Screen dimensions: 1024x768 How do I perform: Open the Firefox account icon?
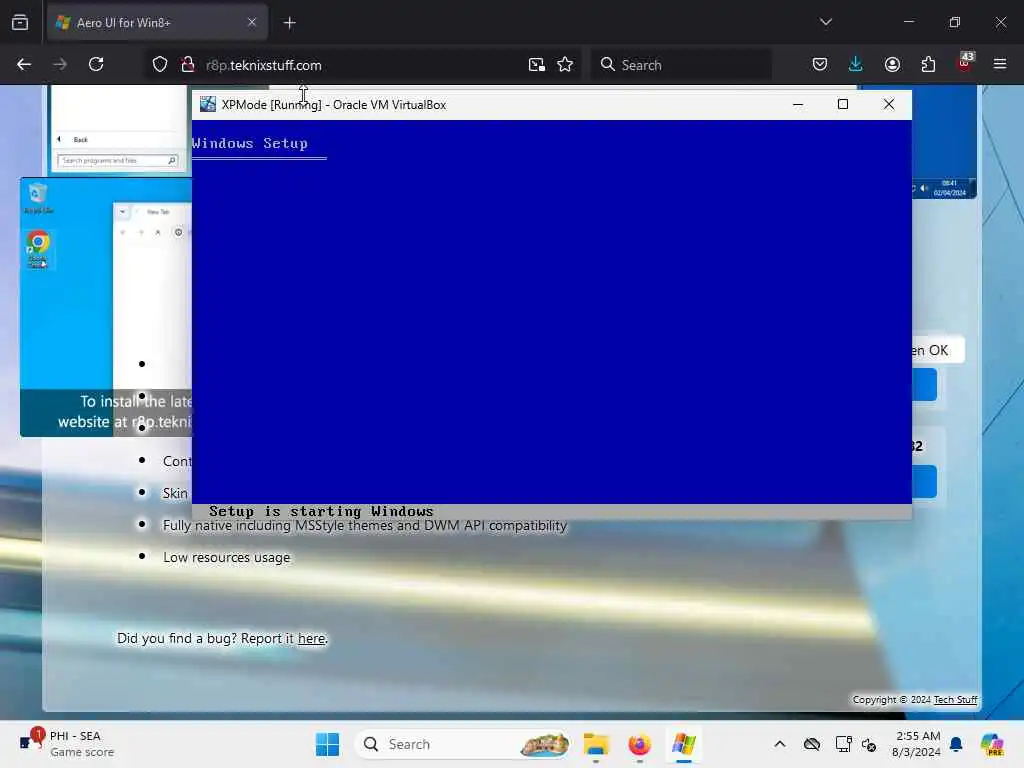(892, 64)
